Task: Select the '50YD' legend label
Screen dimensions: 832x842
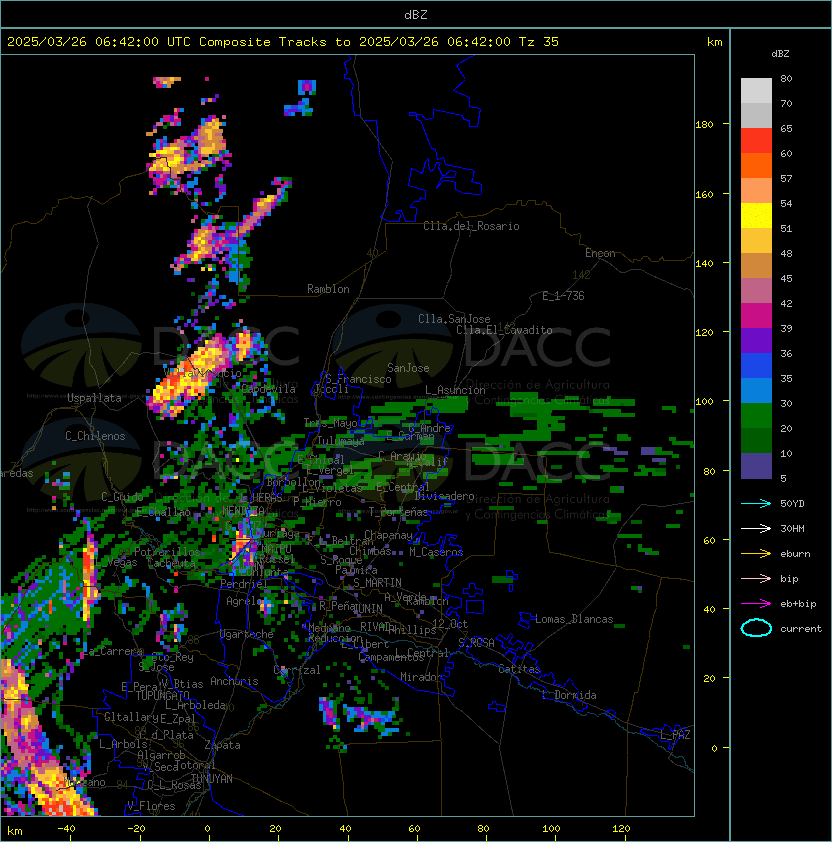Action: tap(792, 503)
